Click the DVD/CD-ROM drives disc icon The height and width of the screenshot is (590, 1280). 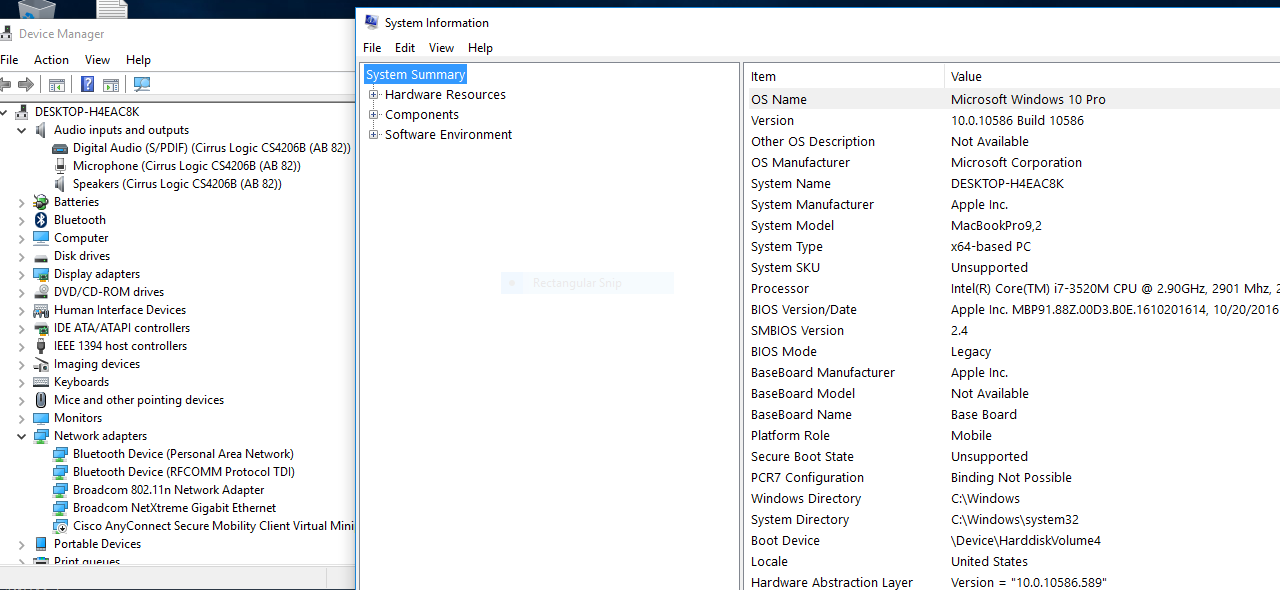41,292
